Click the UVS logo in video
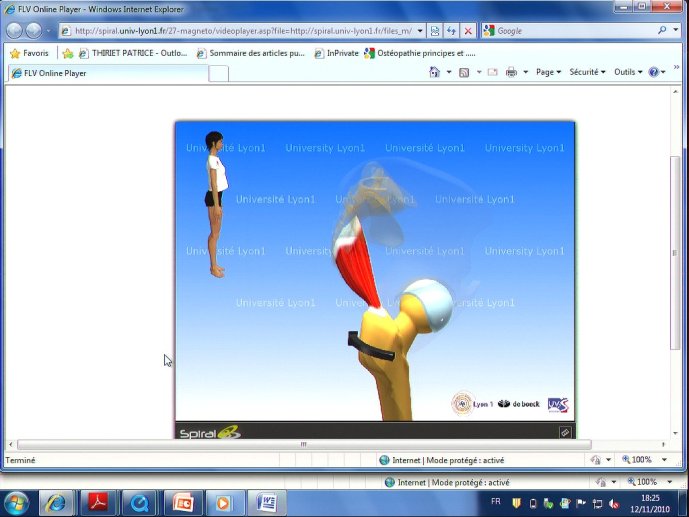Viewport: 689px width, 517px height. [558, 405]
